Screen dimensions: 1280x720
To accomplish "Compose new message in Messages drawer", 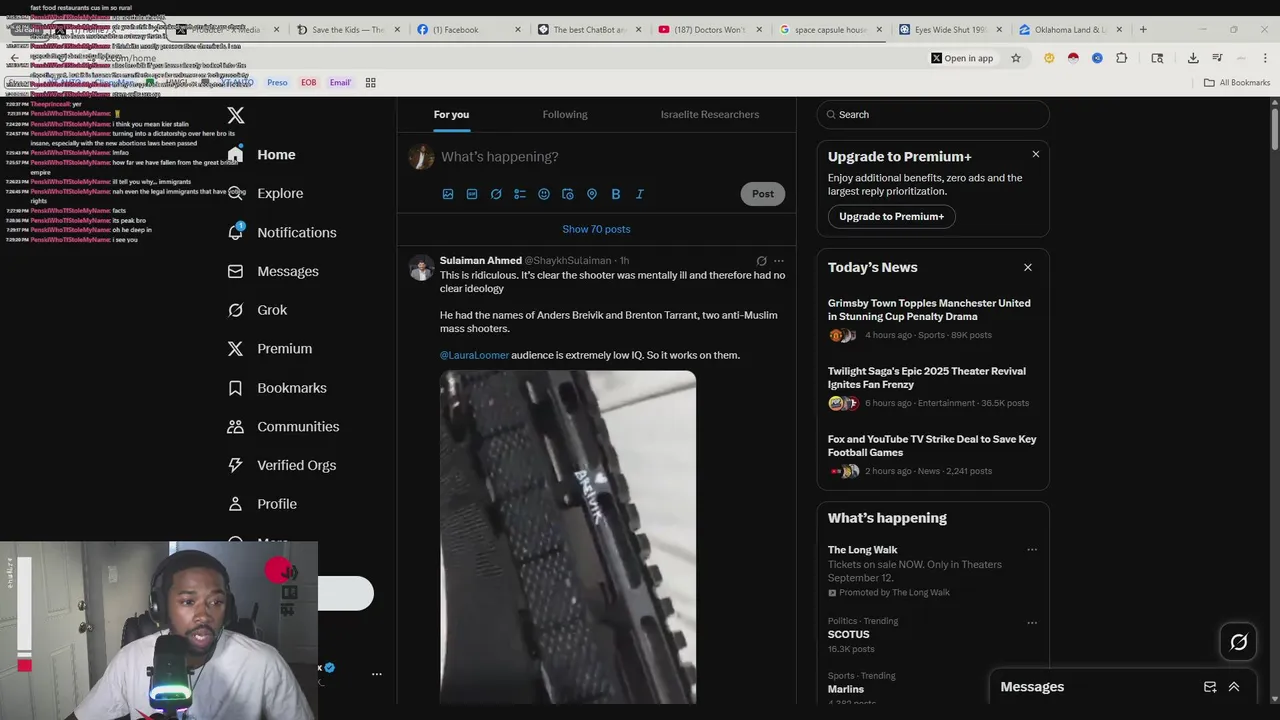I will coord(1210,687).
